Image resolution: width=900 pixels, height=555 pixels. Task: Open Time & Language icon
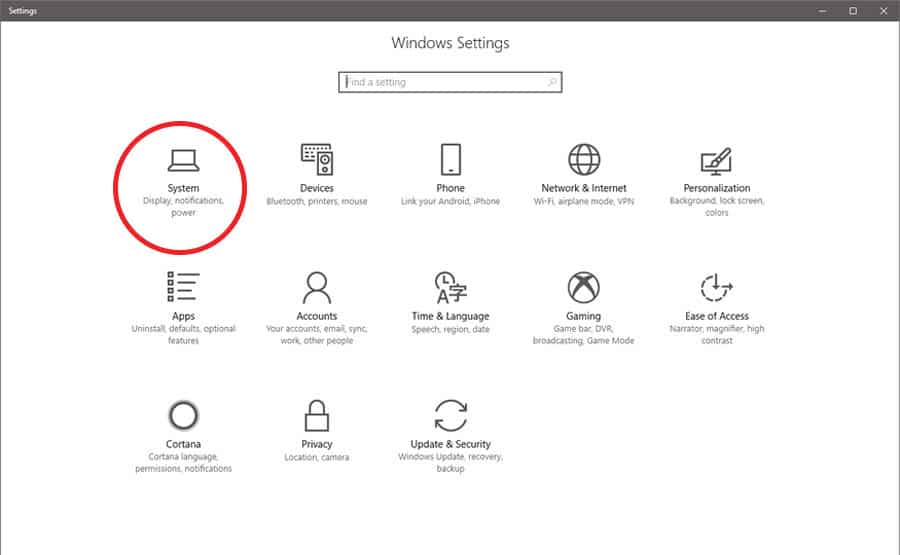pyautogui.click(x=450, y=288)
